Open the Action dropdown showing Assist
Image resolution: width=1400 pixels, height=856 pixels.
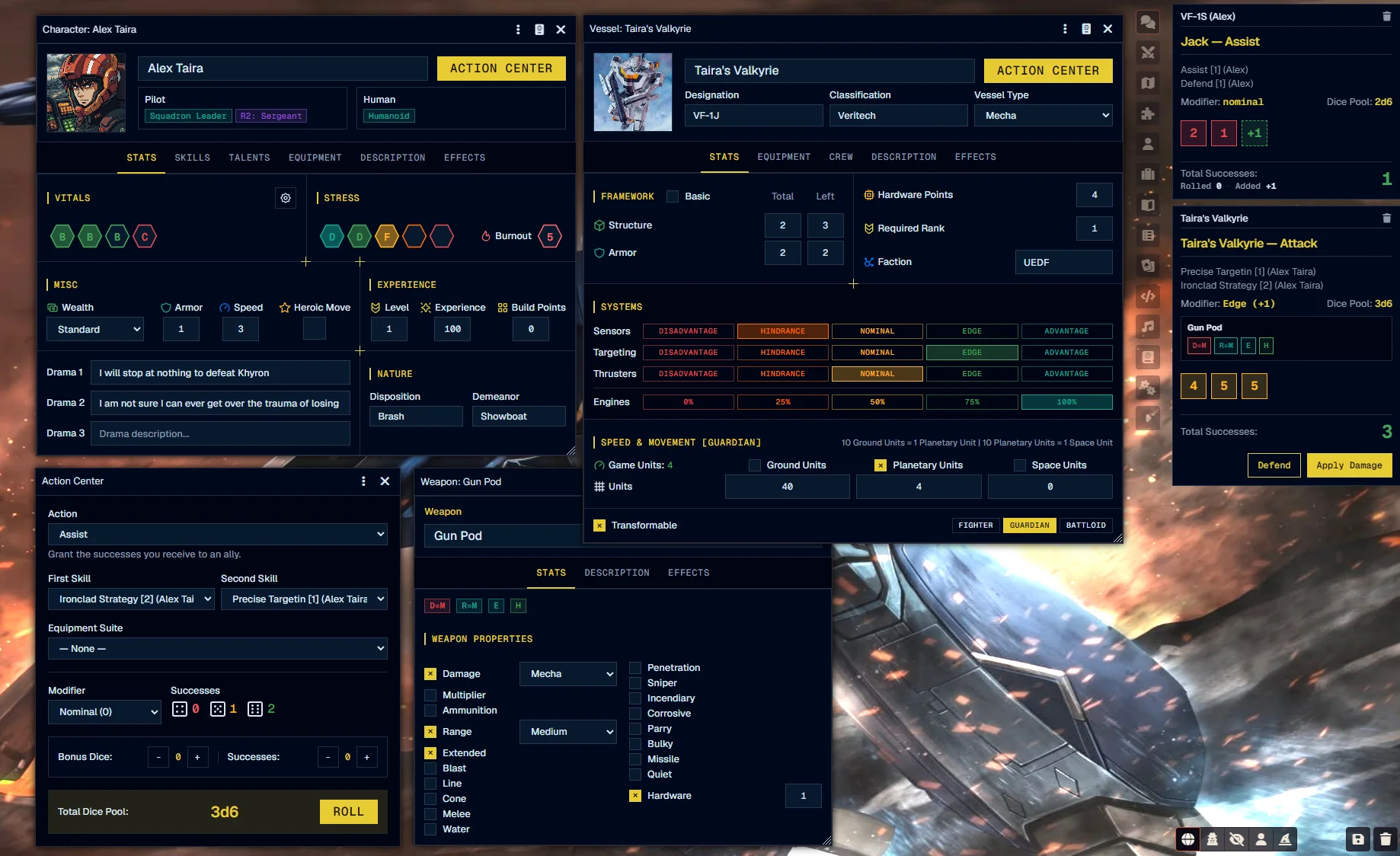[218, 535]
